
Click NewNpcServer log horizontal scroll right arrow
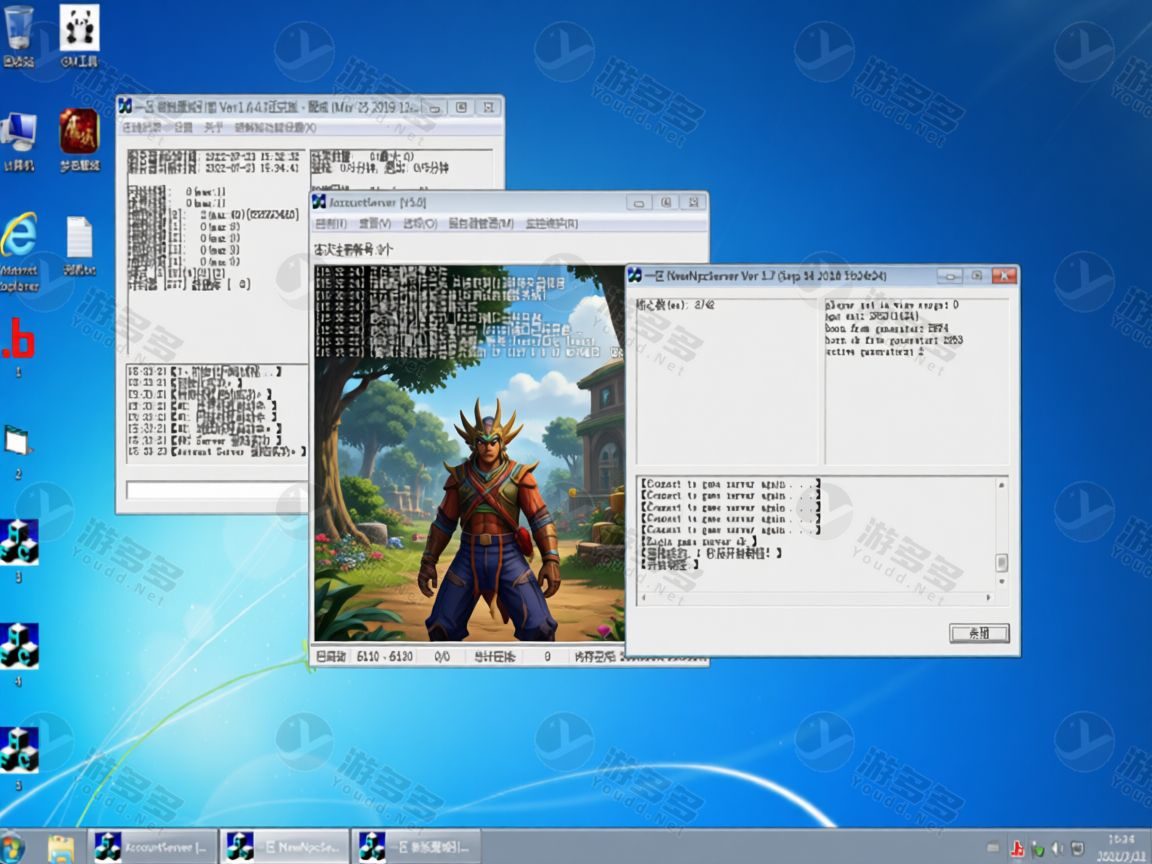click(x=988, y=597)
